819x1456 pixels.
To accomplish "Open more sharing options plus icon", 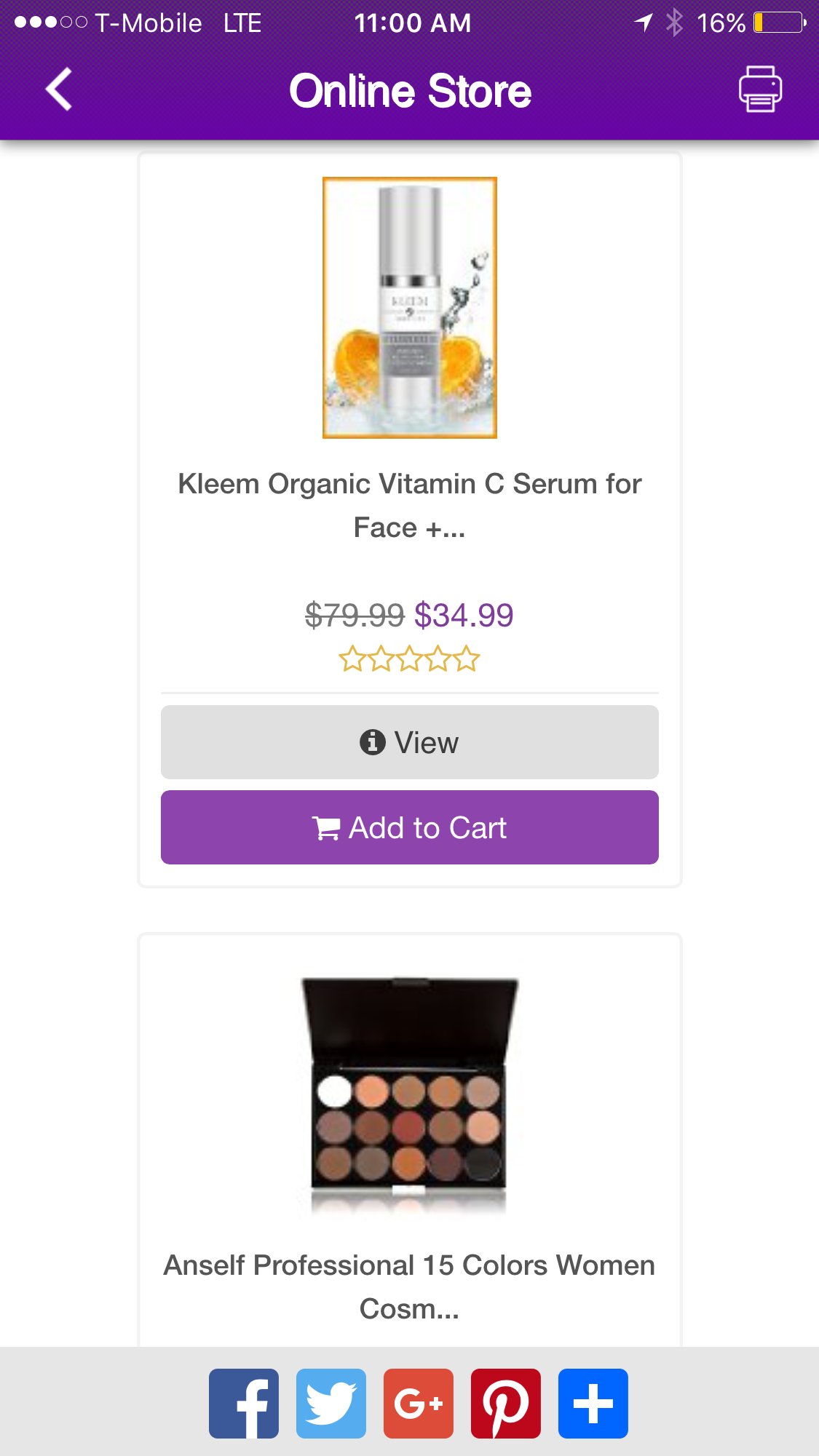I will click(x=593, y=1403).
